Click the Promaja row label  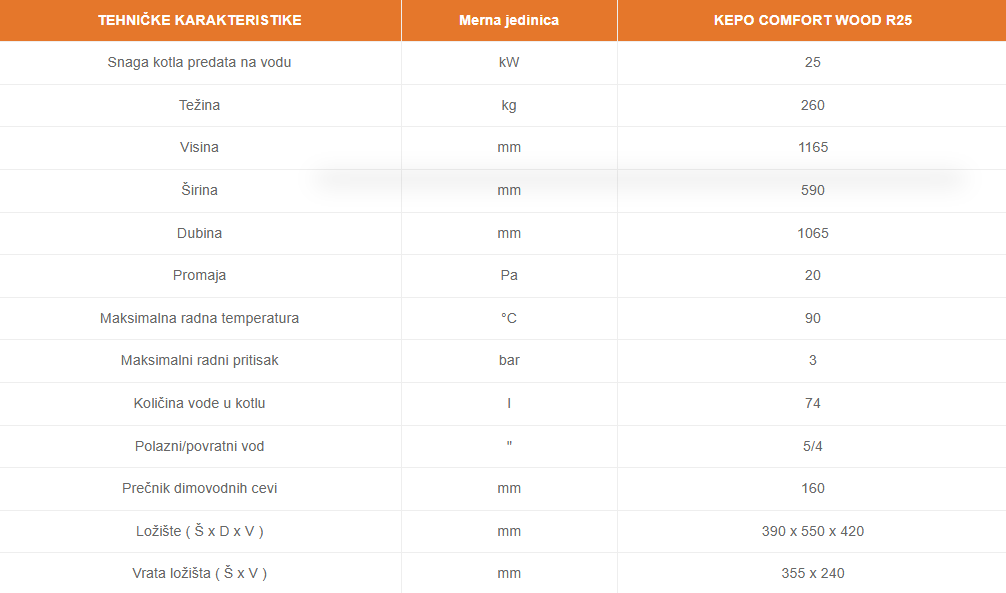pos(200,275)
